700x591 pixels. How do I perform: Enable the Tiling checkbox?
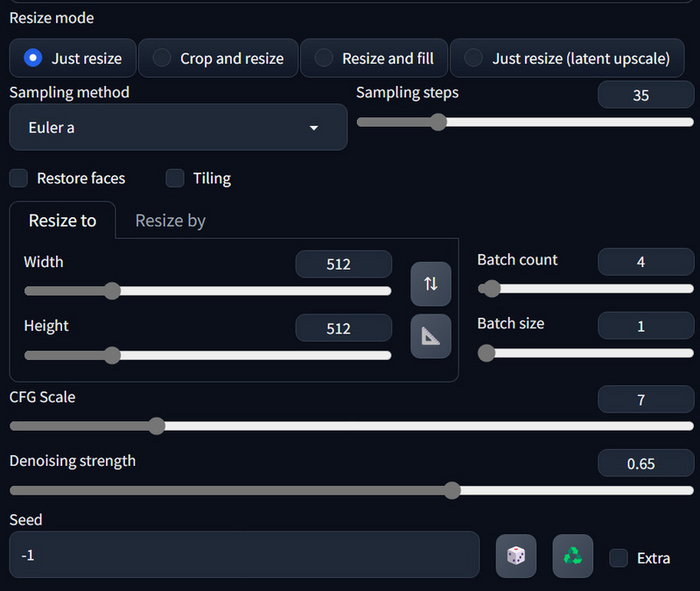click(x=175, y=178)
